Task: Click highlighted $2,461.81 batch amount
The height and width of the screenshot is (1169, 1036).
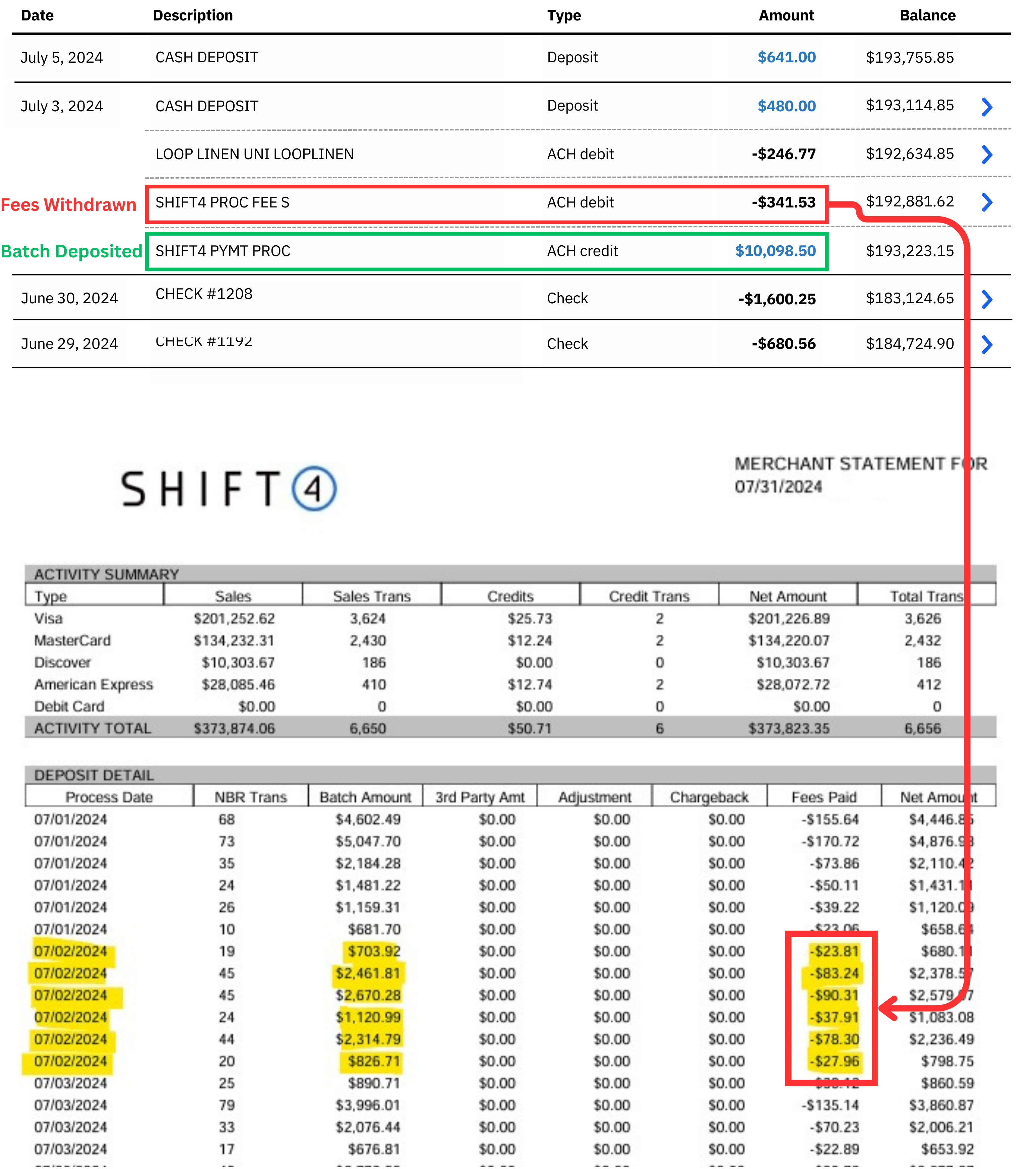Action: (368, 973)
